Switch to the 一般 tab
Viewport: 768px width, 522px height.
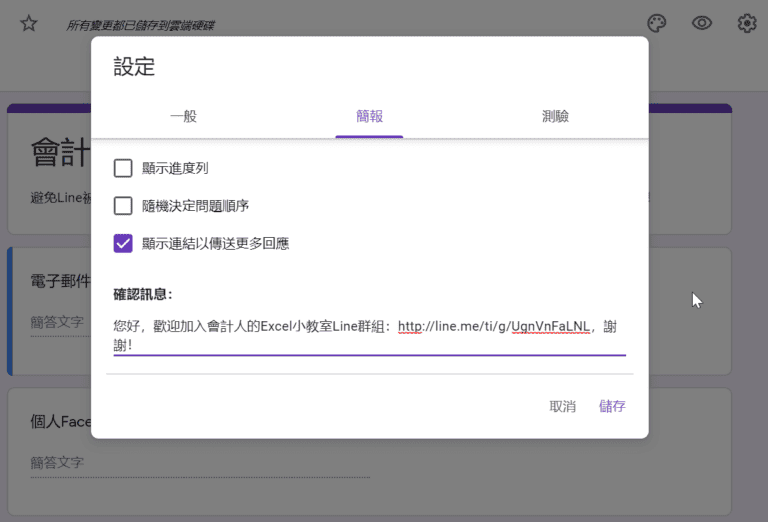point(184,117)
